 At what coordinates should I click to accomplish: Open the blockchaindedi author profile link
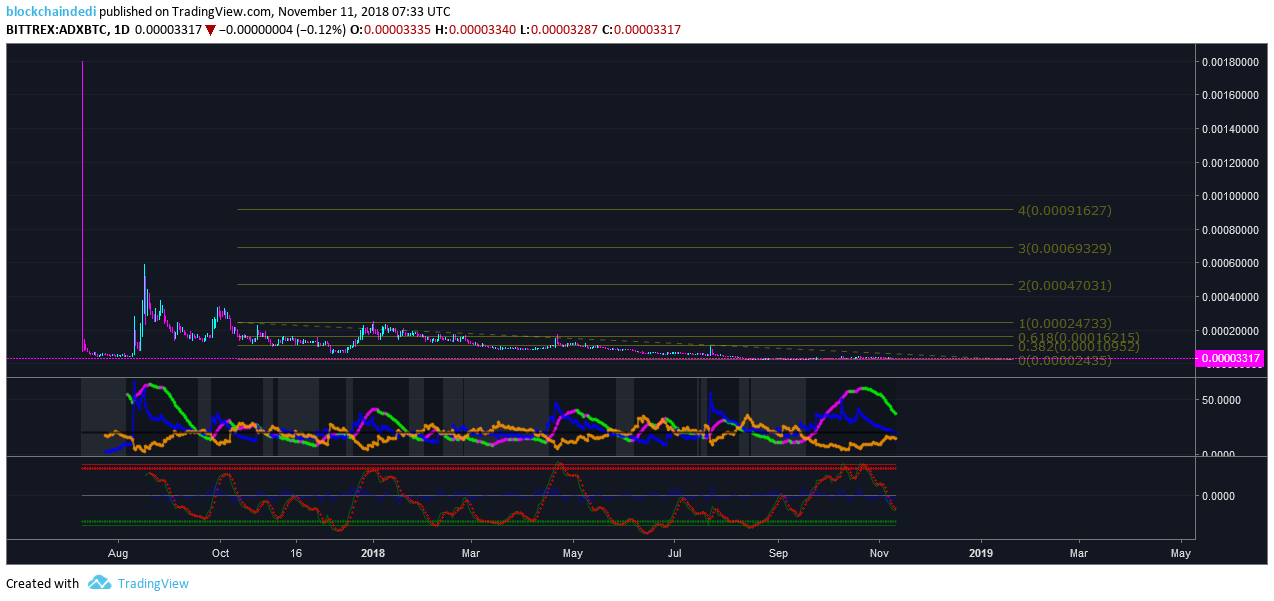tap(51, 11)
